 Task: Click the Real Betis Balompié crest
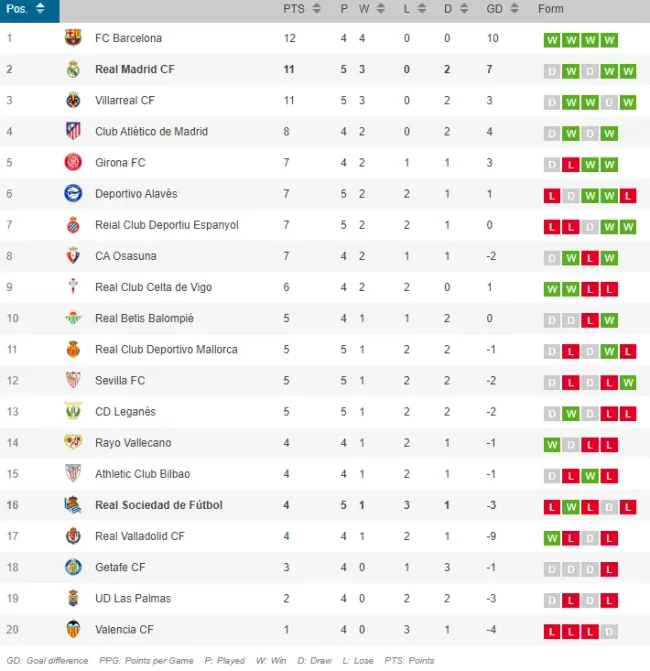(x=73, y=318)
